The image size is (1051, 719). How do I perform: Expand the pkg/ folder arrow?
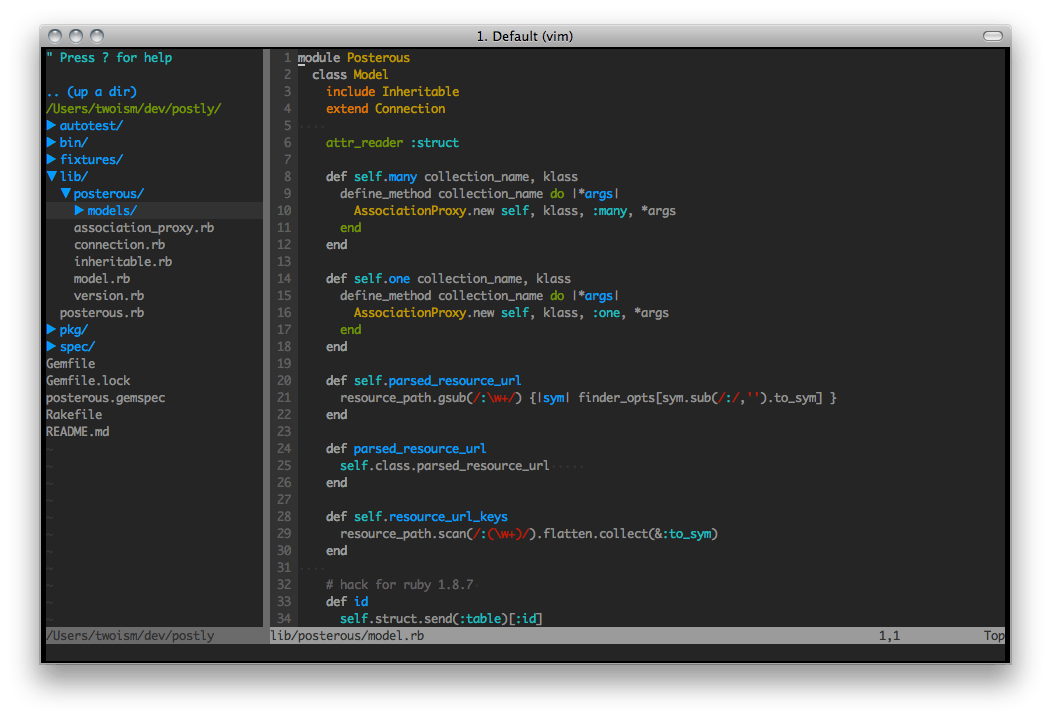coord(51,330)
